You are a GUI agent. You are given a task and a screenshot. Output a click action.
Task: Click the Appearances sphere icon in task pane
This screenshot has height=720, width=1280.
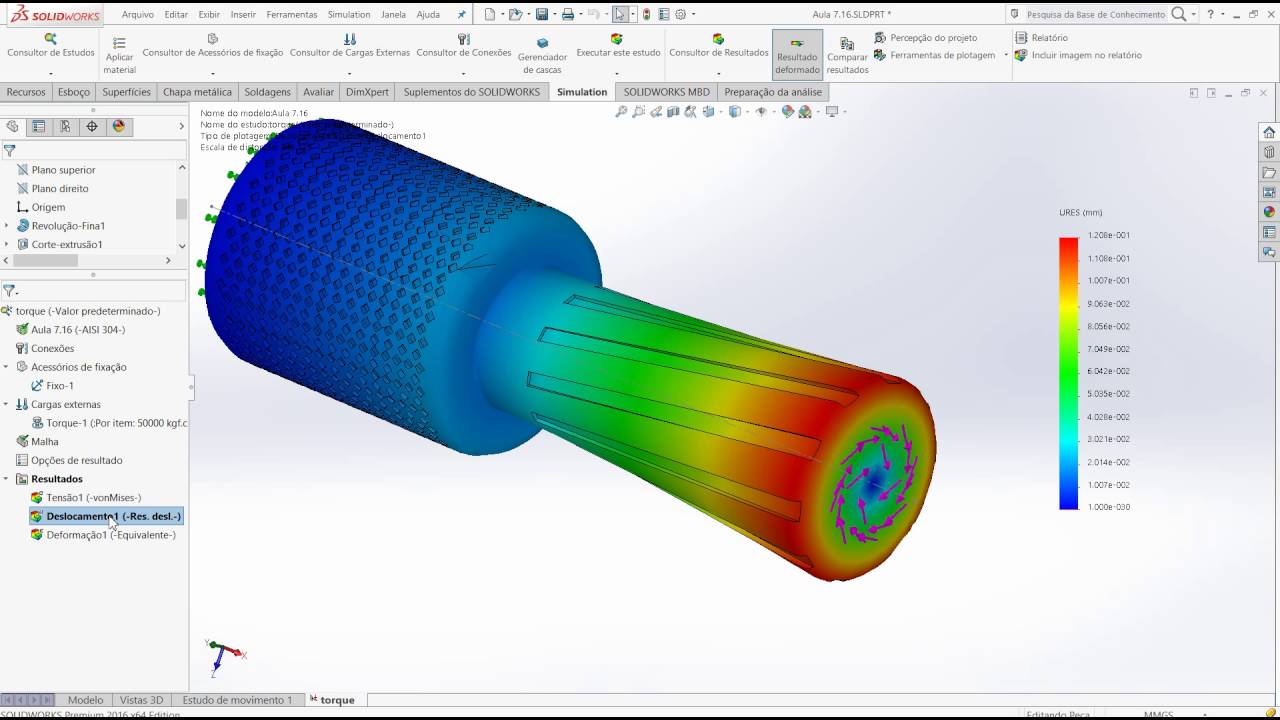(1269, 212)
